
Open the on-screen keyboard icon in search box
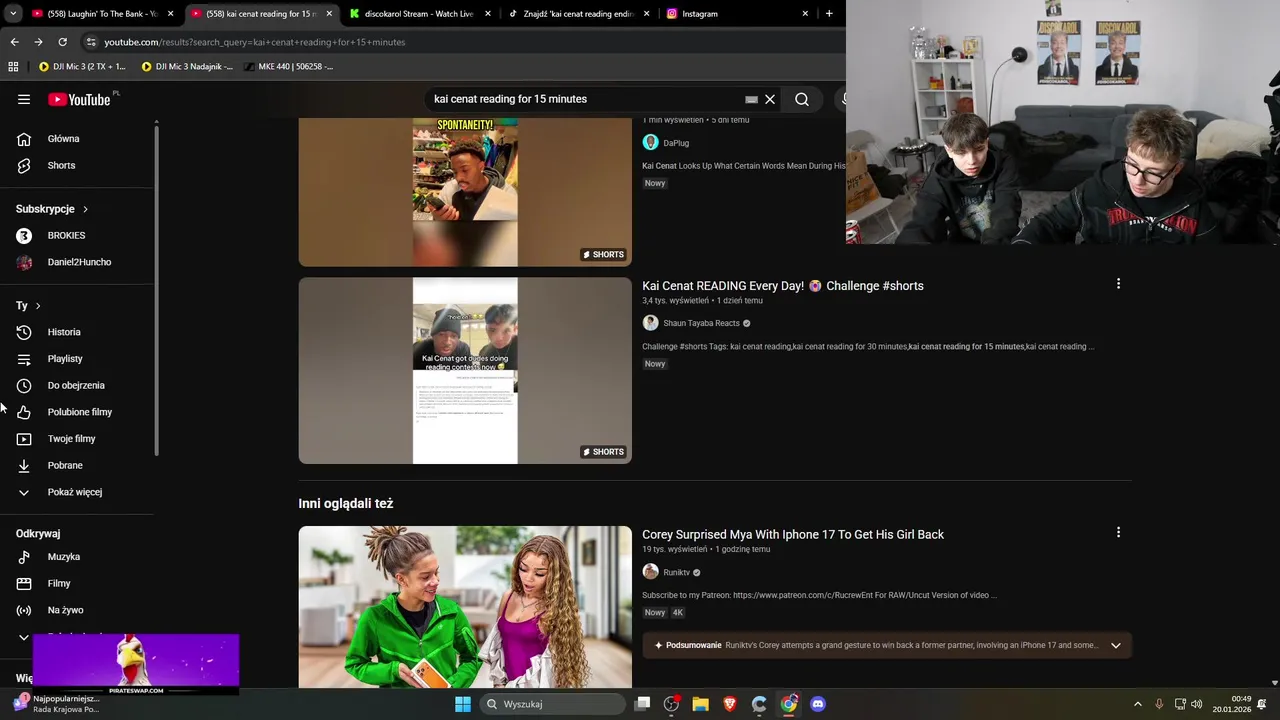coord(751,99)
